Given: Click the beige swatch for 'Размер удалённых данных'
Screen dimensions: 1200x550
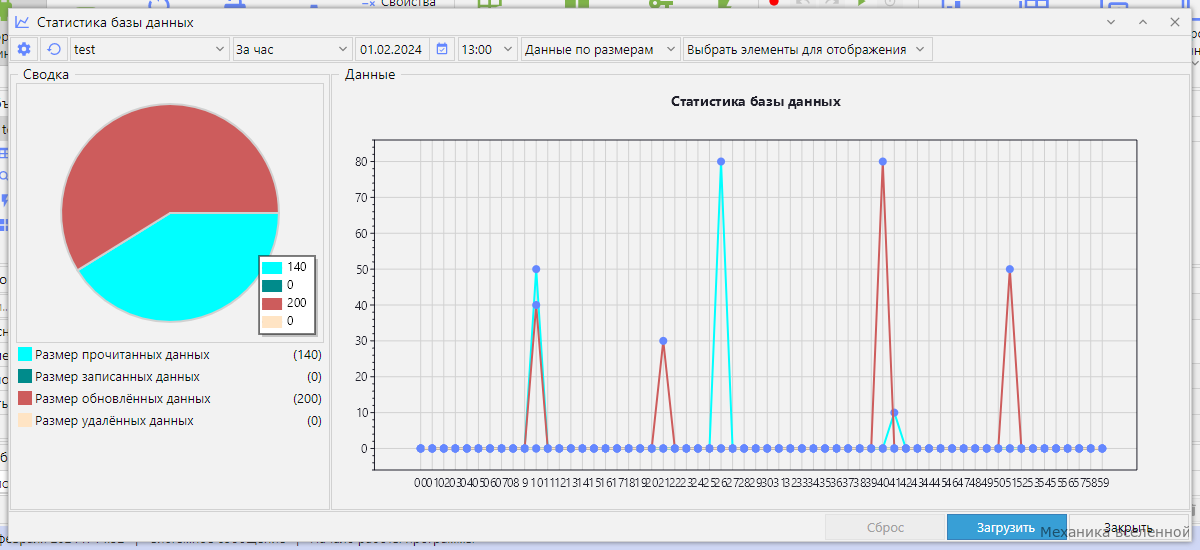Looking at the screenshot, I should (x=25, y=421).
